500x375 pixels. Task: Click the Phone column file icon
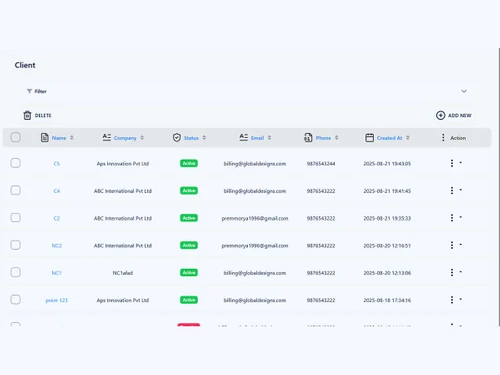(x=308, y=137)
